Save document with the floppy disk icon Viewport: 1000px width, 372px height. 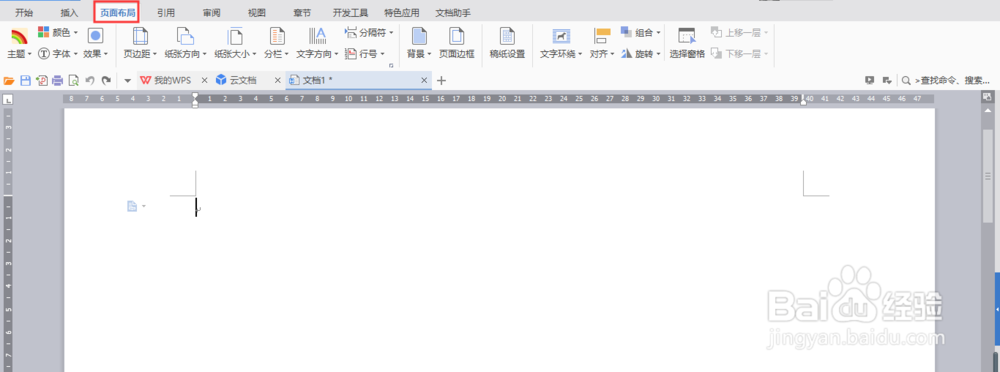[26, 80]
